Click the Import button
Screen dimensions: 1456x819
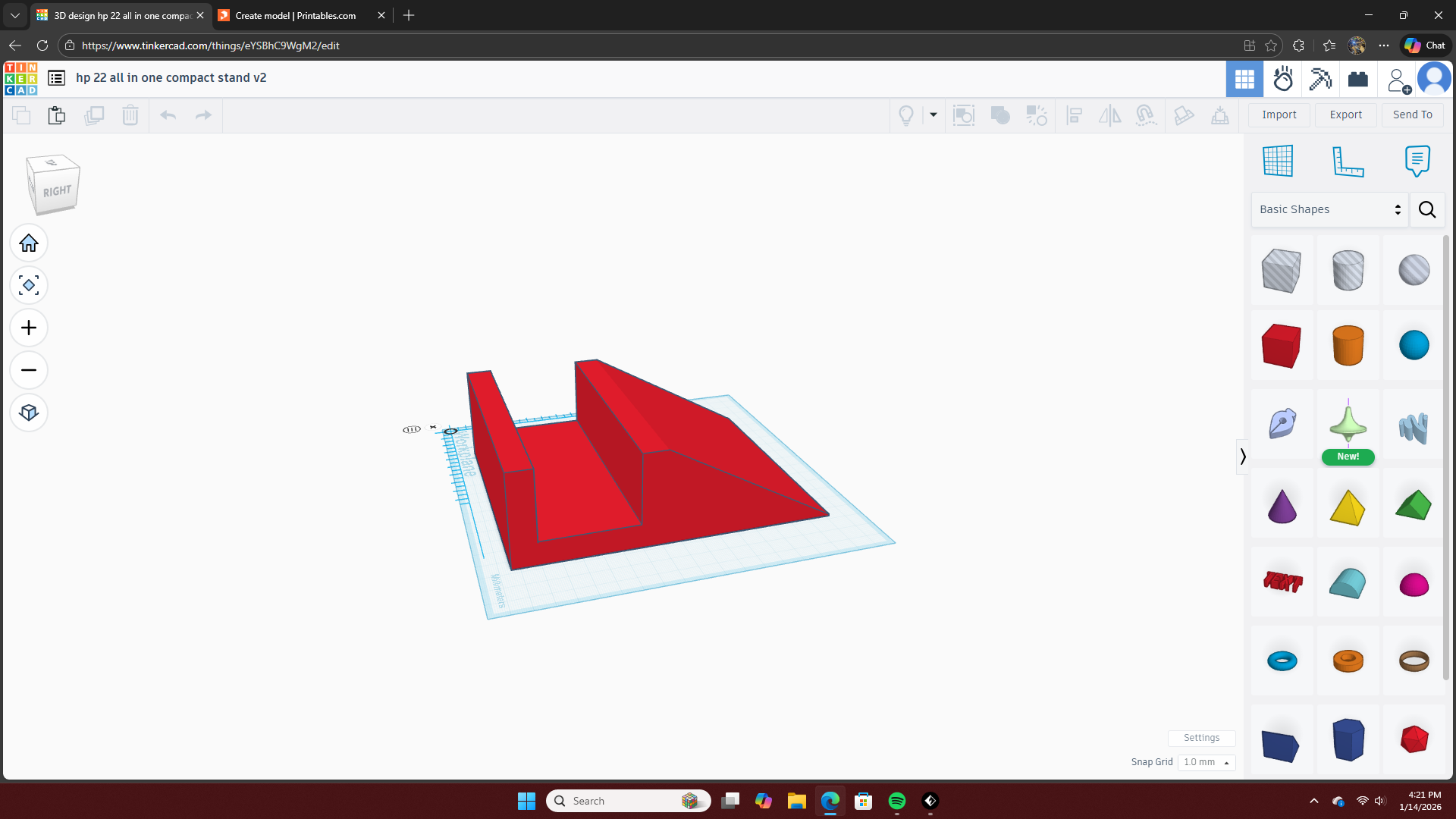(1279, 115)
